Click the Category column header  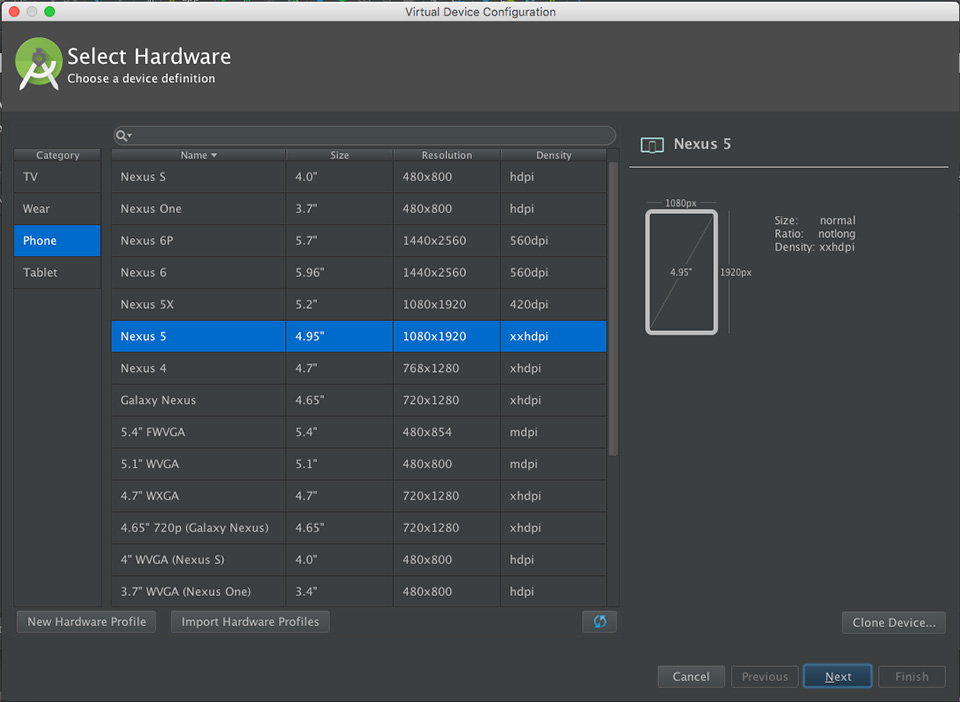pos(57,155)
